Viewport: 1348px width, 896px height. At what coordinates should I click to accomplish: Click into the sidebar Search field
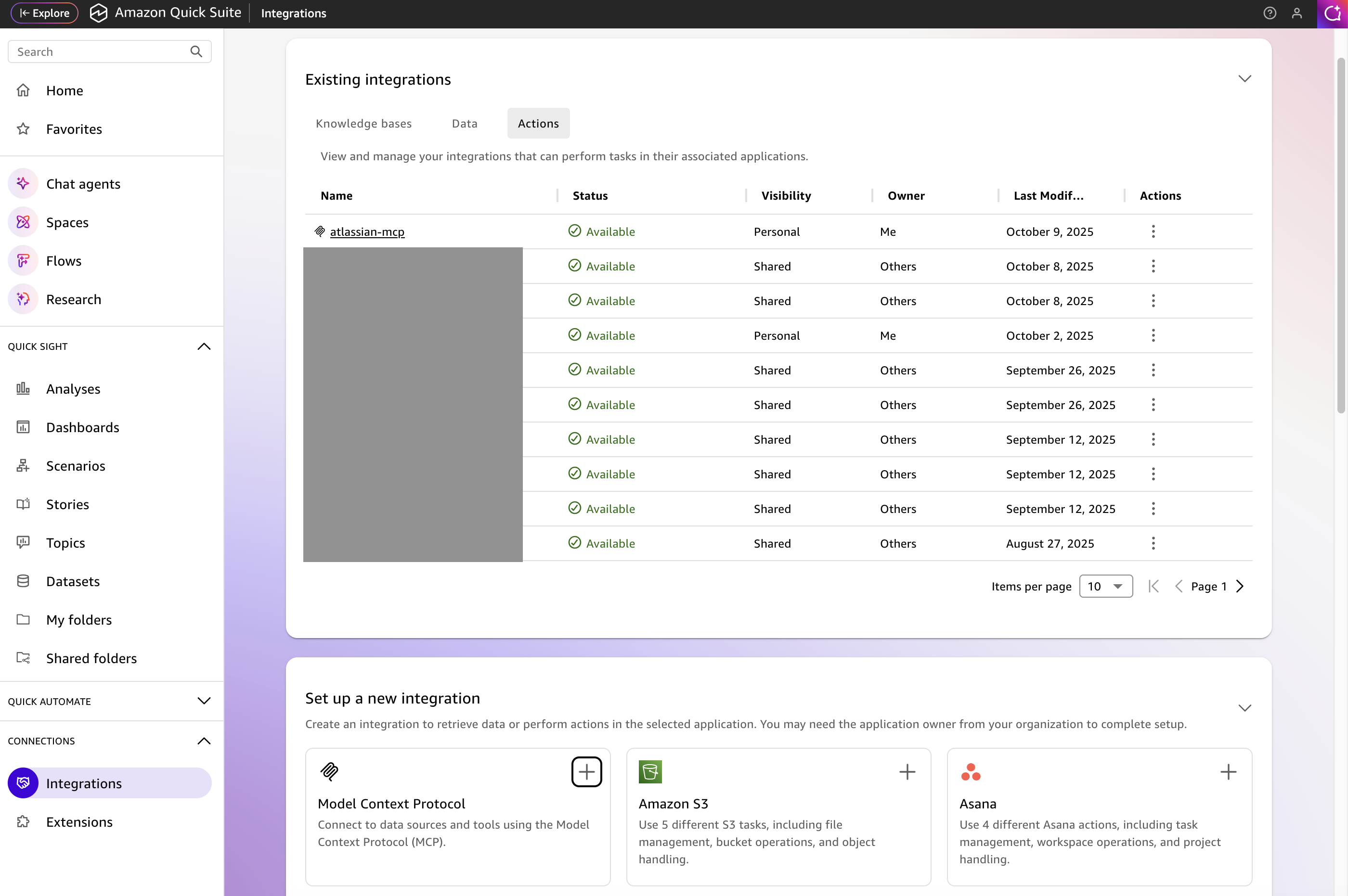pyautogui.click(x=97, y=51)
